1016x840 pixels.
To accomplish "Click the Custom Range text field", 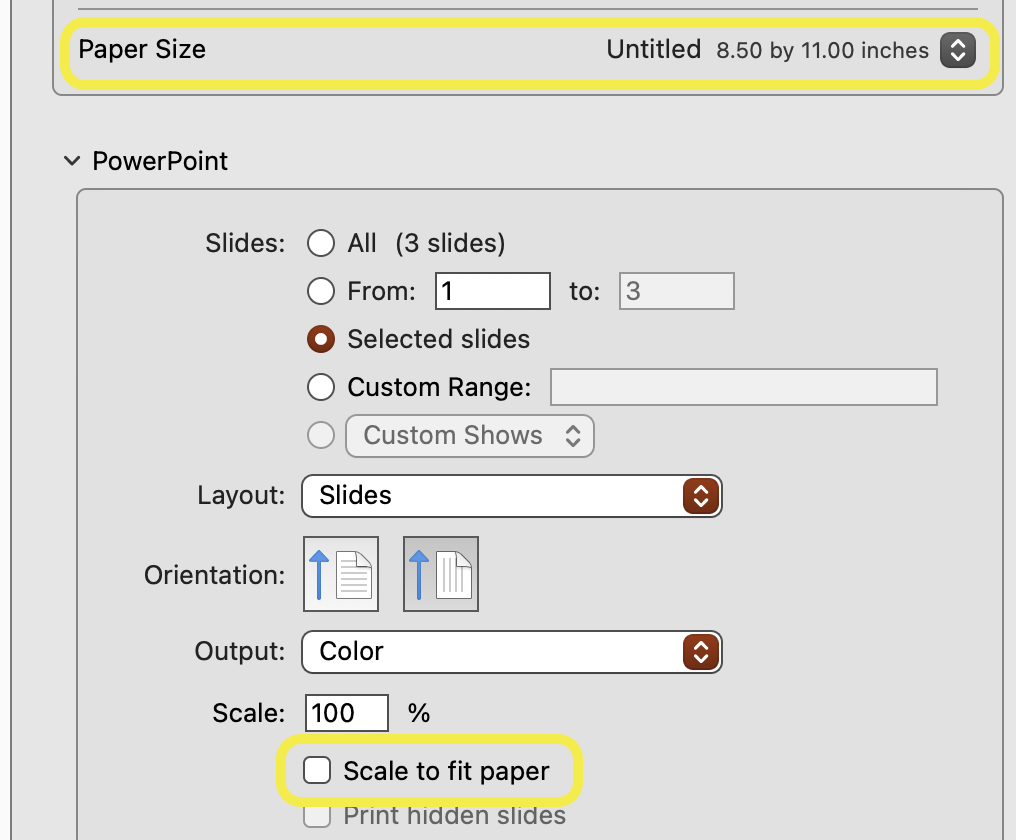I will 743,387.
